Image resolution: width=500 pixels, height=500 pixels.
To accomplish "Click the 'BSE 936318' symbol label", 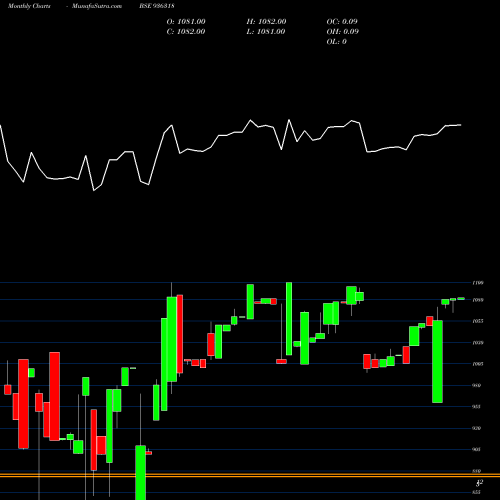I will [x=157, y=6].
